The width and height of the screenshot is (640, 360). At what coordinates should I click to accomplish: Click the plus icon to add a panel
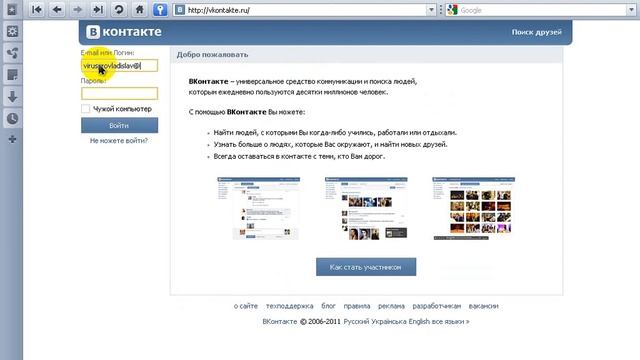pyautogui.click(x=12, y=139)
